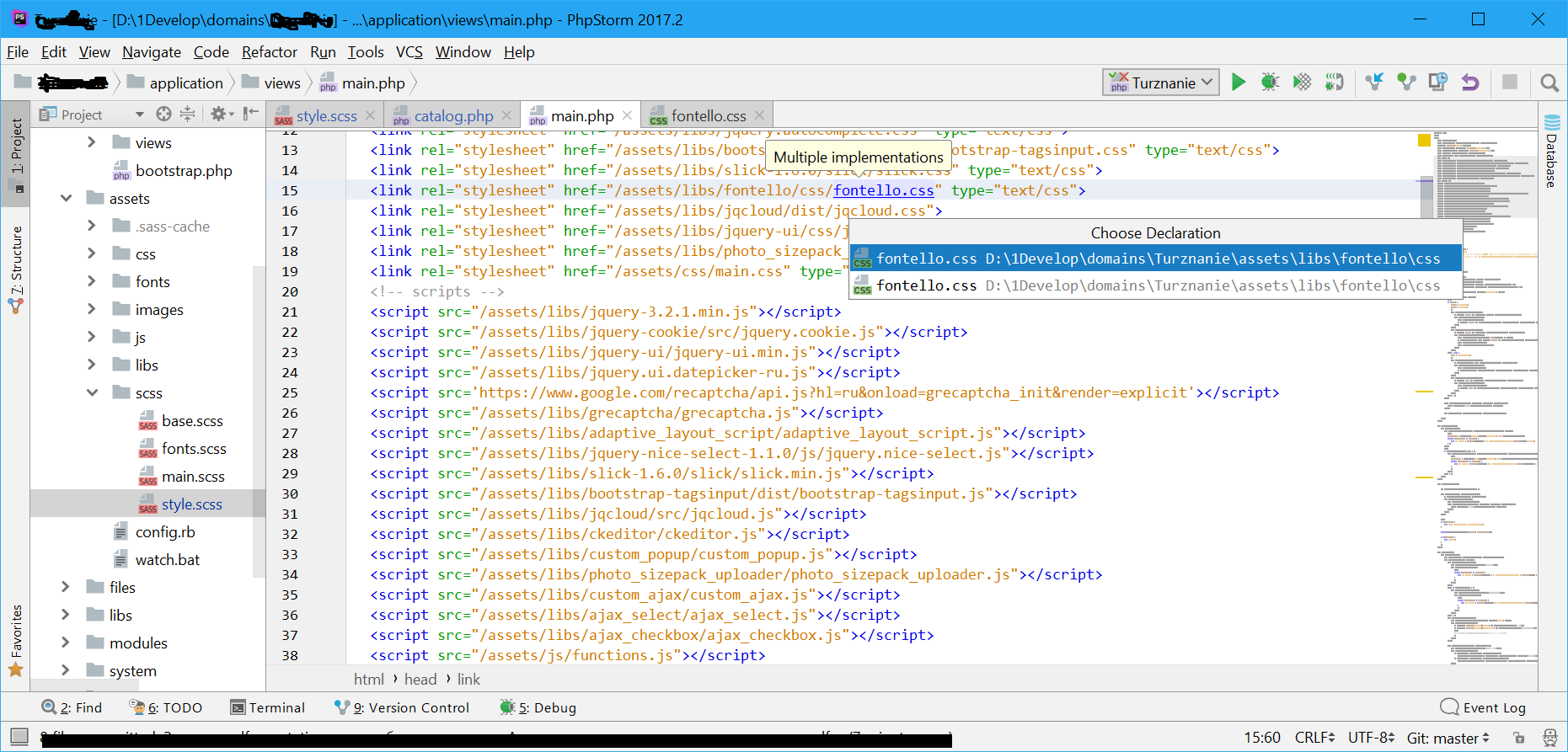Screen dimensions: 1568x752
Task: Open the Event Log
Action: click(x=1484, y=707)
